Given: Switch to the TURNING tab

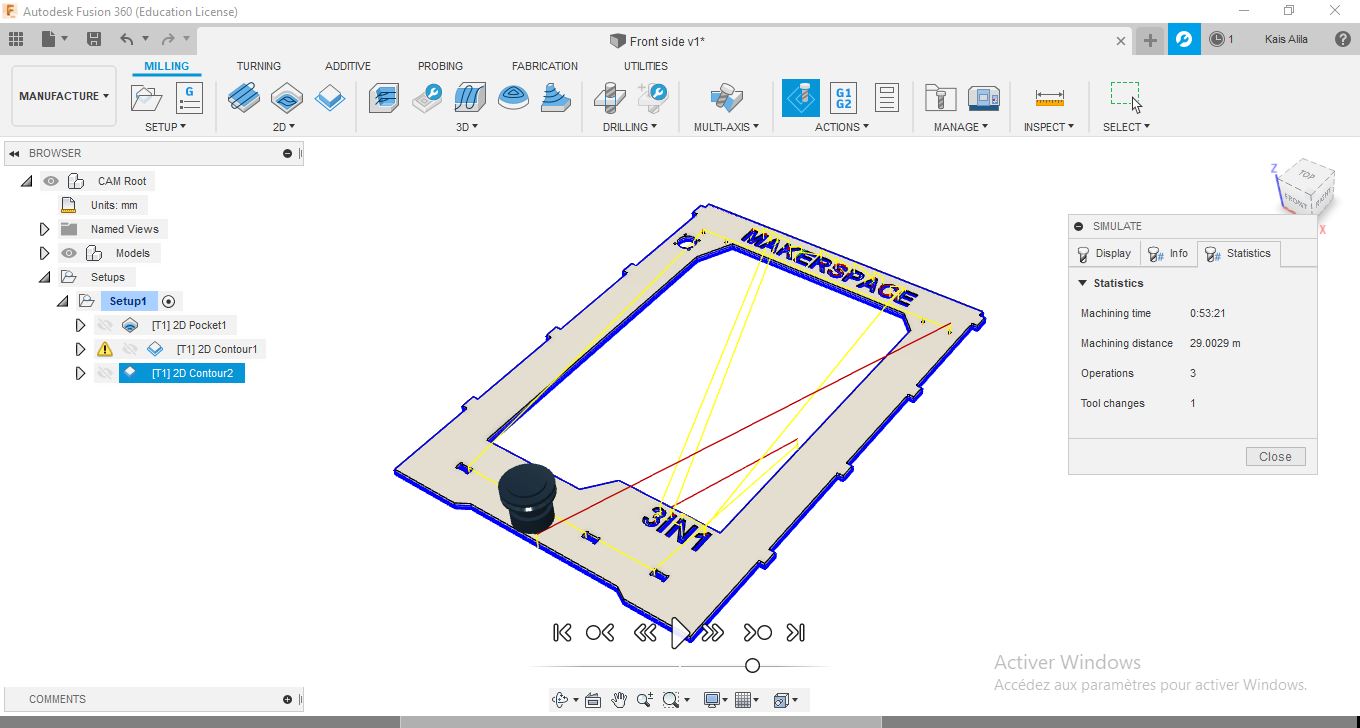Looking at the screenshot, I should 259,66.
